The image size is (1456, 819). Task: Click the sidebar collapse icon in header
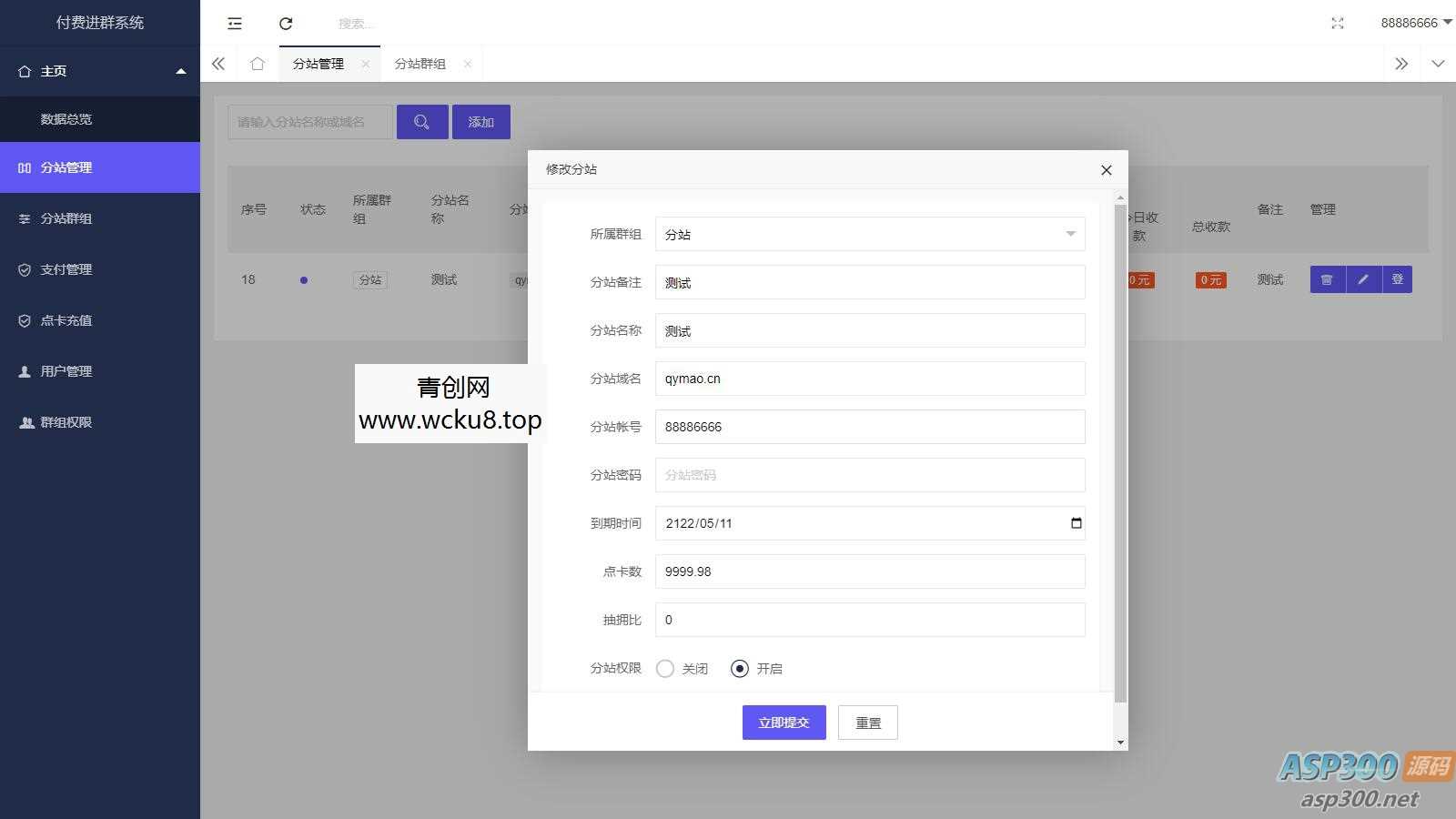235,24
